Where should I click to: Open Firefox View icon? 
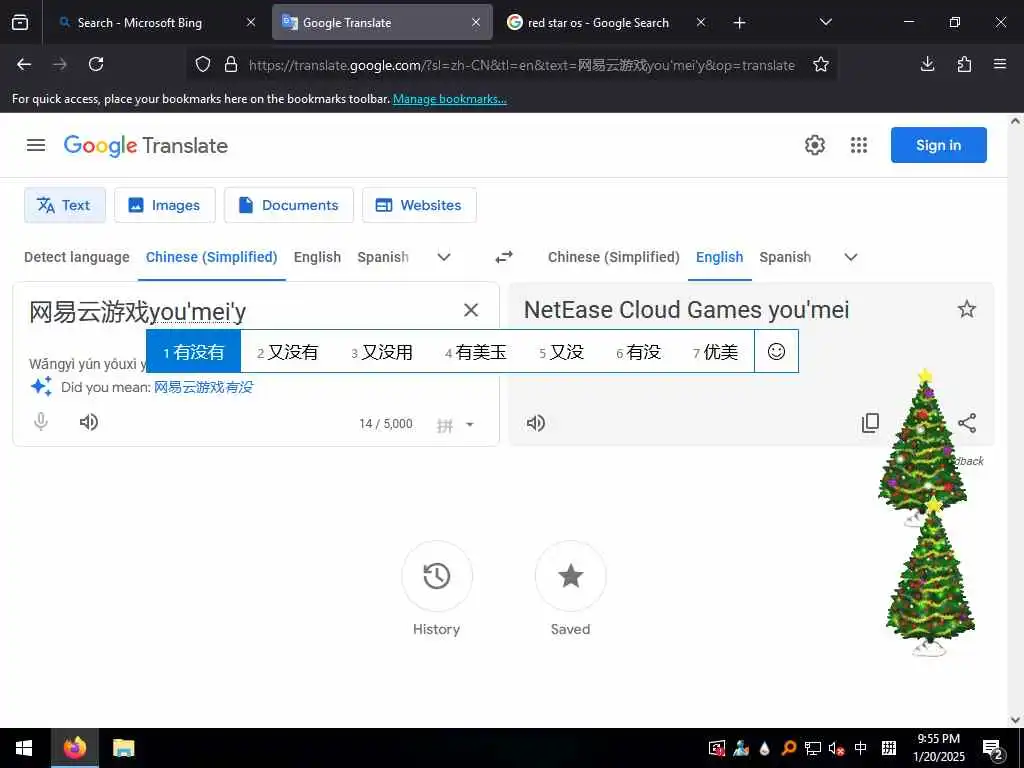pos(20,23)
